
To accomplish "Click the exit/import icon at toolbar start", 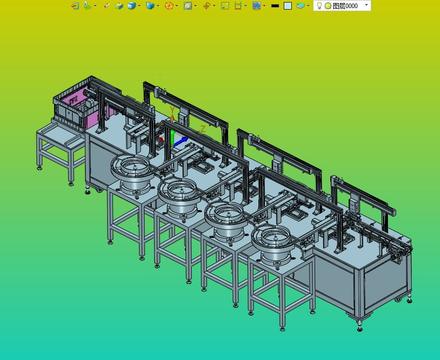I will point(75,6).
